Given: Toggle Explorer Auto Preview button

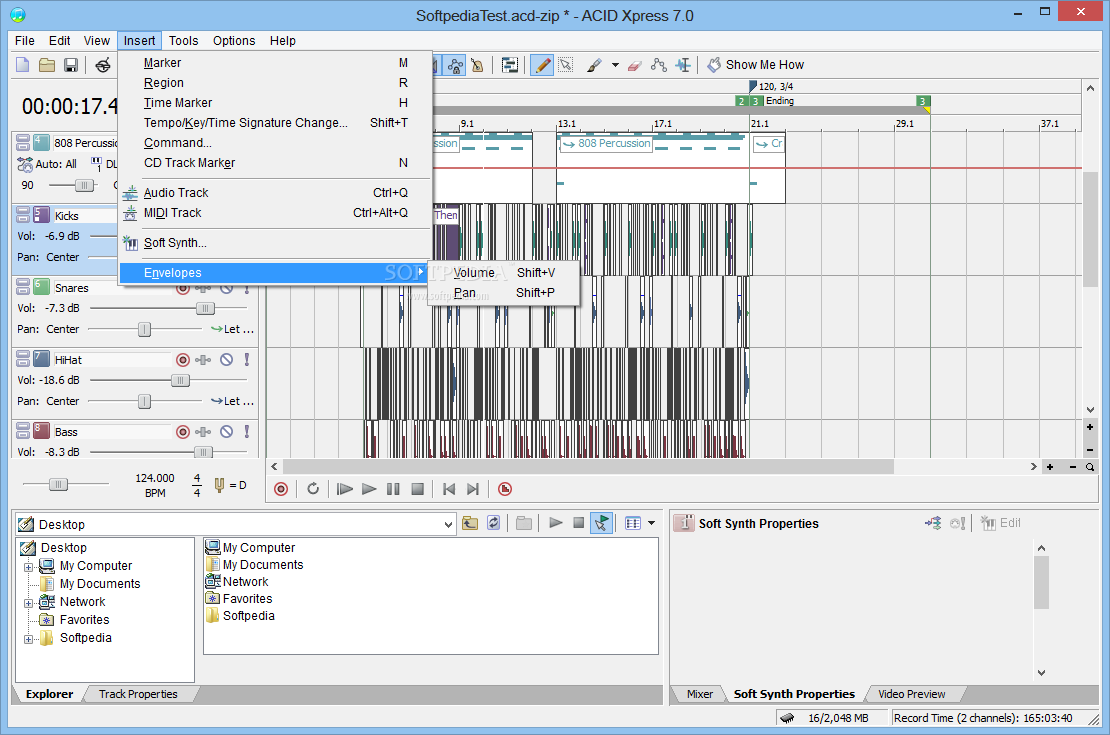Looking at the screenshot, I should [601, 523].
